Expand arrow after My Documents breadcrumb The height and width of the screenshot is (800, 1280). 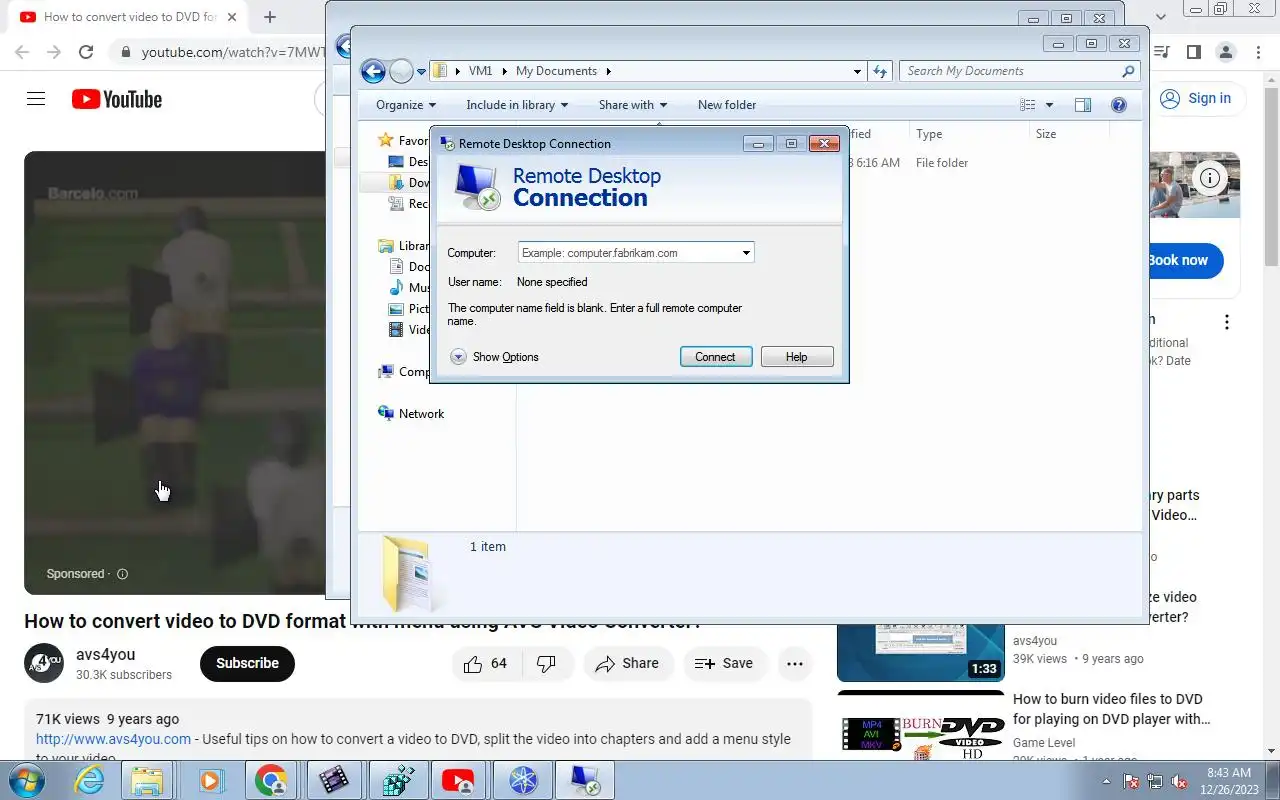click(608, 71)
